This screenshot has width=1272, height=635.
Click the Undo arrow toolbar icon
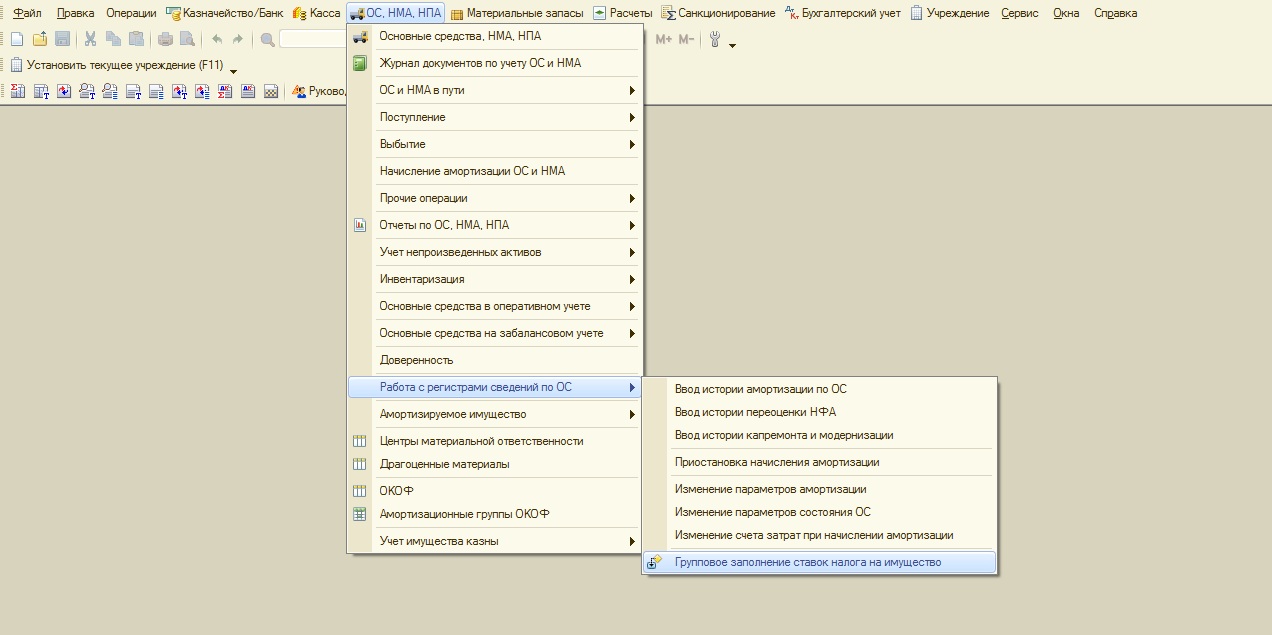point(217,39)
